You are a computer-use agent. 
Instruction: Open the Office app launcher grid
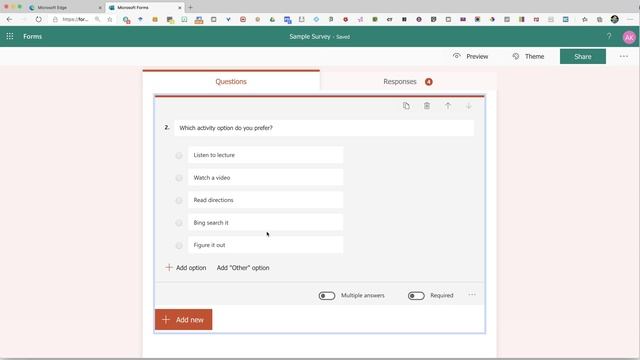[10, 36]
